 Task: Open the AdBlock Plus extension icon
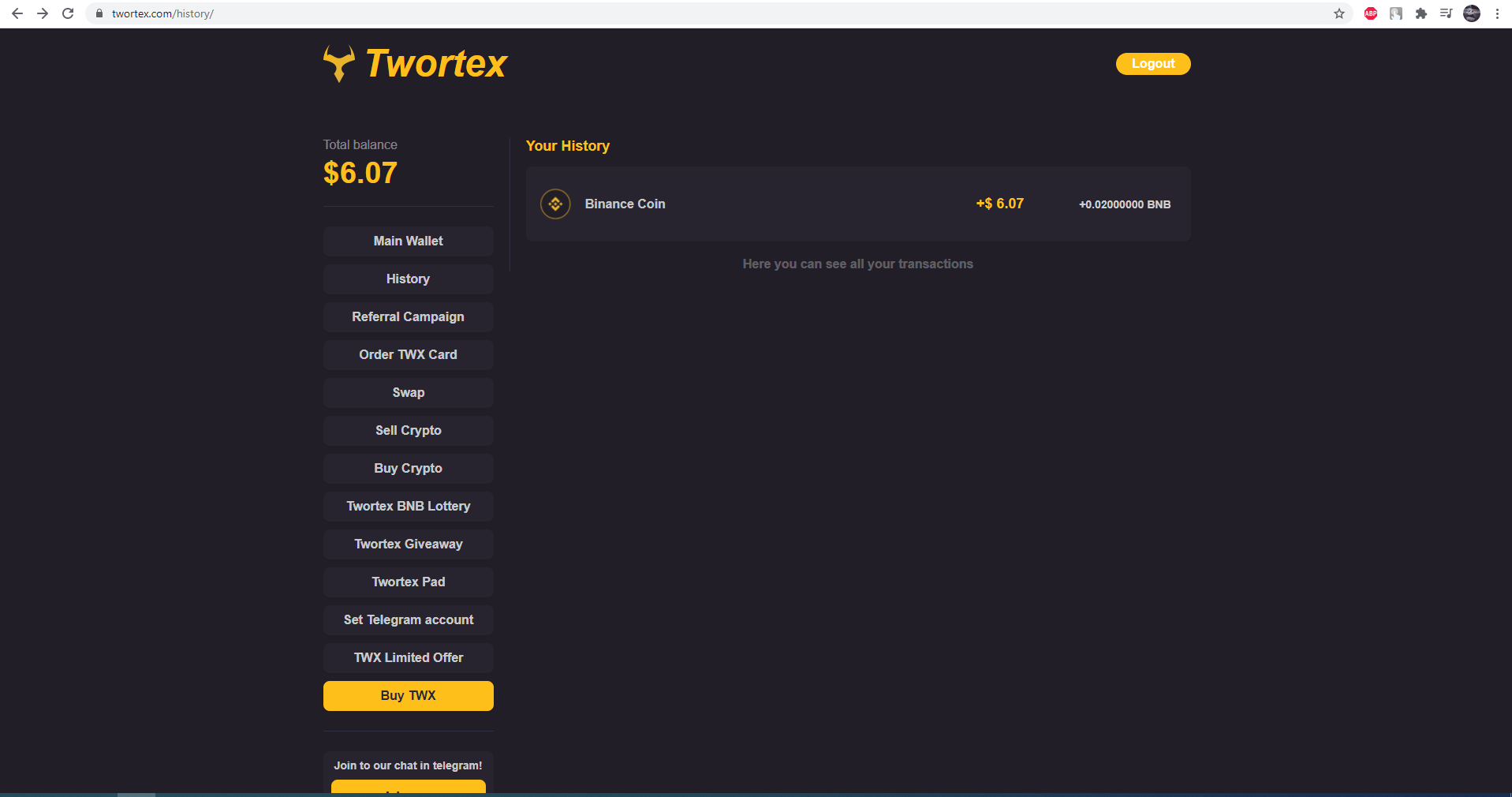pyautogui.click(x=1371, y=13)
